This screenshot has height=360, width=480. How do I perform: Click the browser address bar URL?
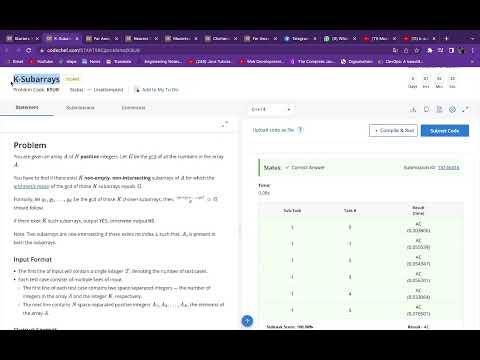93,50
